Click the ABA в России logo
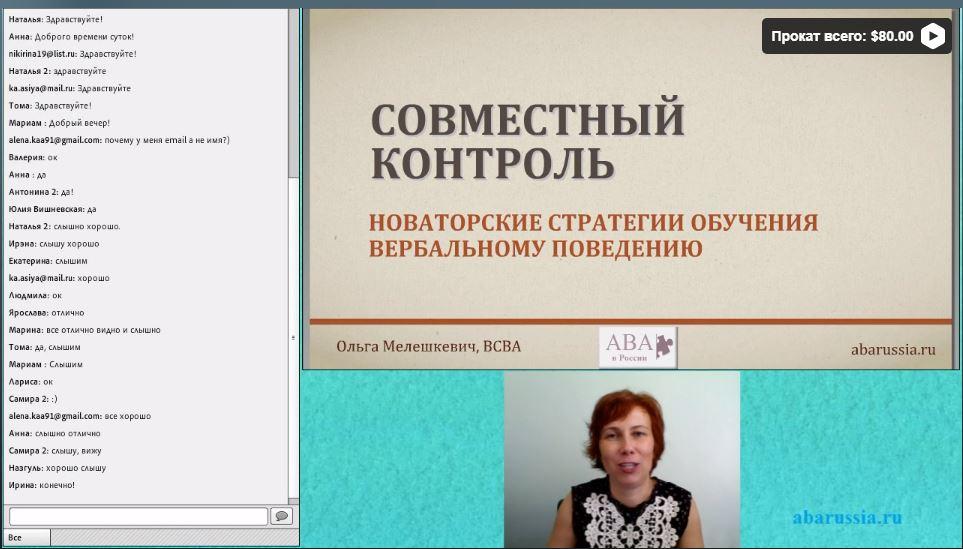963x549 pixels. (637, 347)
